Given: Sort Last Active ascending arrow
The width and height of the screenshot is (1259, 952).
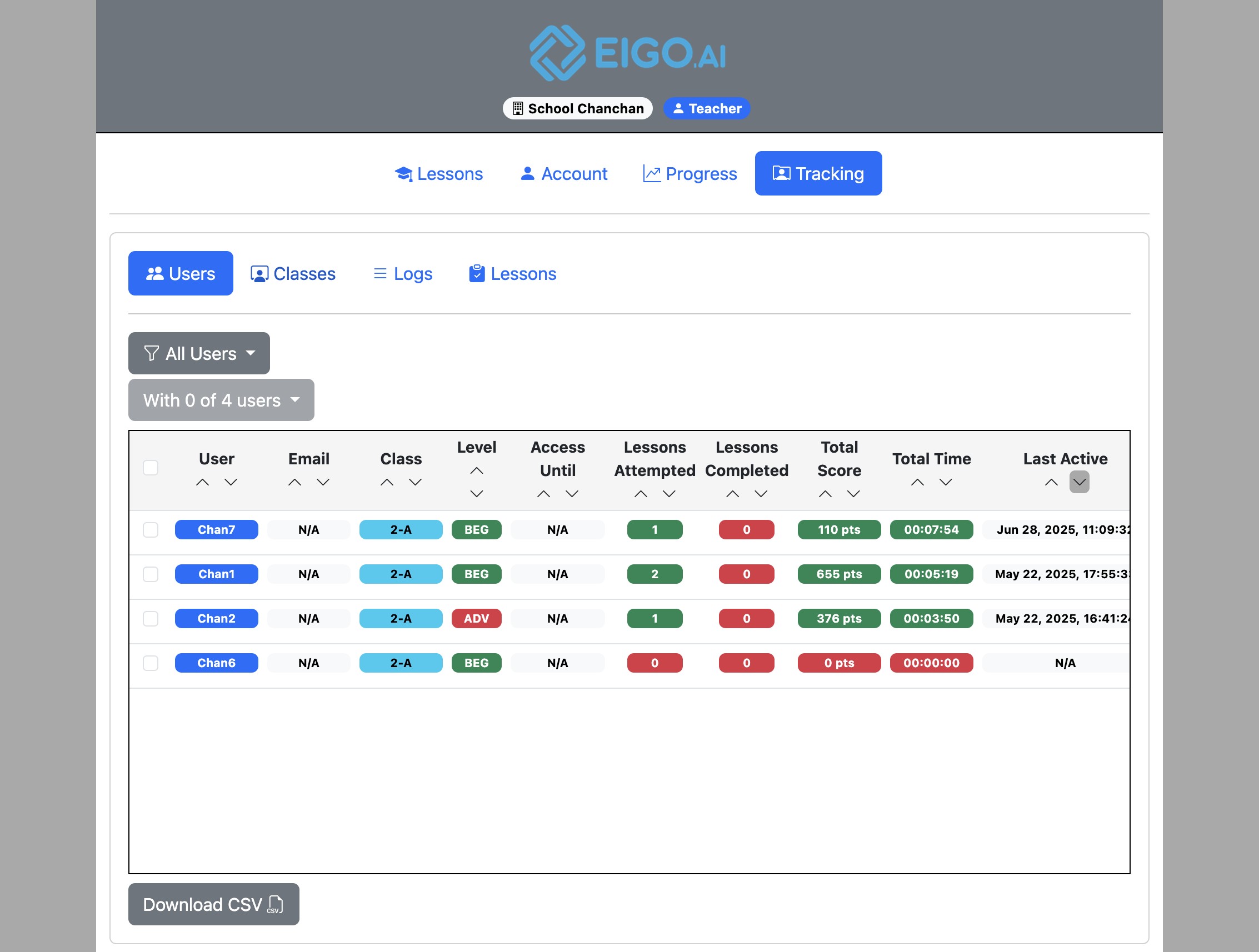Looking at the screenshot, I should [1051, 482].
